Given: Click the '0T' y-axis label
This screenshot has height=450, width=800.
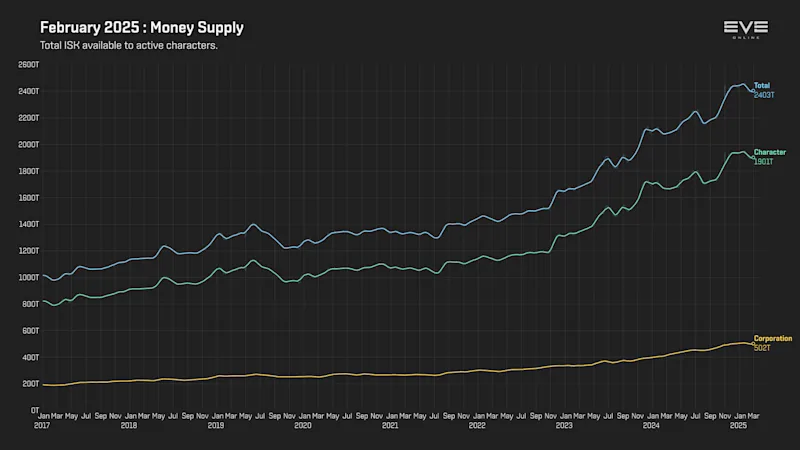Looking at the screenshot, I should click(35, 410).
